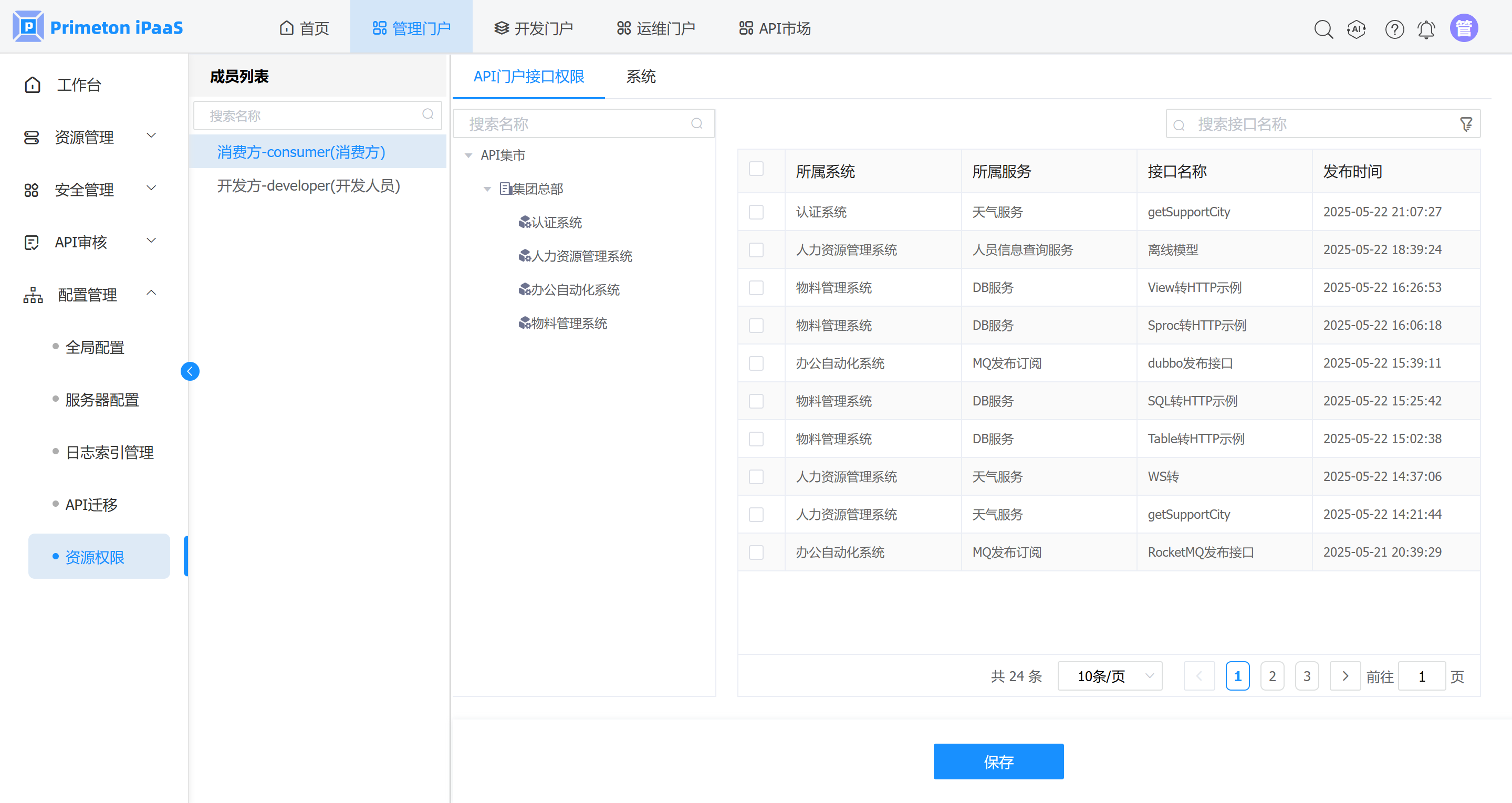Open the AI assistant icon
1512x803 pixels.
(1357, 29)
